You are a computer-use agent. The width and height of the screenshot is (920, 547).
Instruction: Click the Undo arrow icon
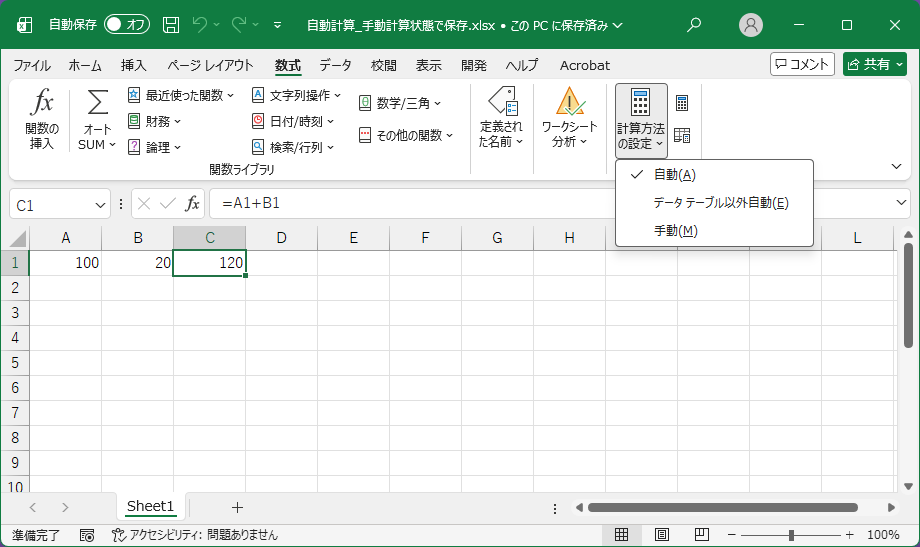click(199, 25)
